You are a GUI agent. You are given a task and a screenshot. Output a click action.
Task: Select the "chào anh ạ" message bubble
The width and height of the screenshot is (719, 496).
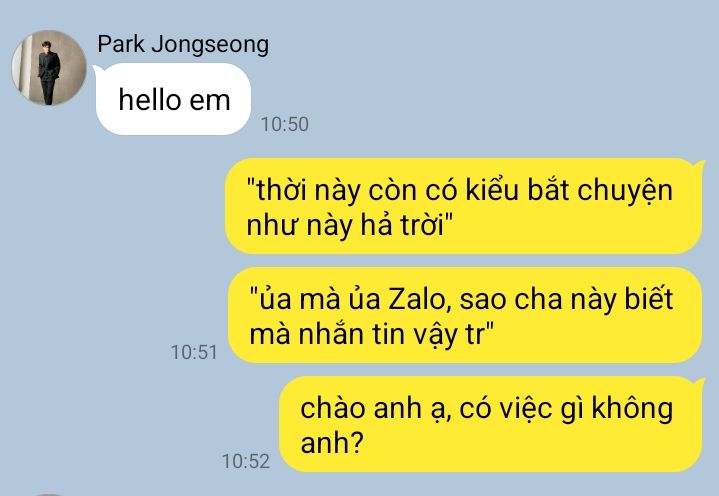(x=491, y=424)
